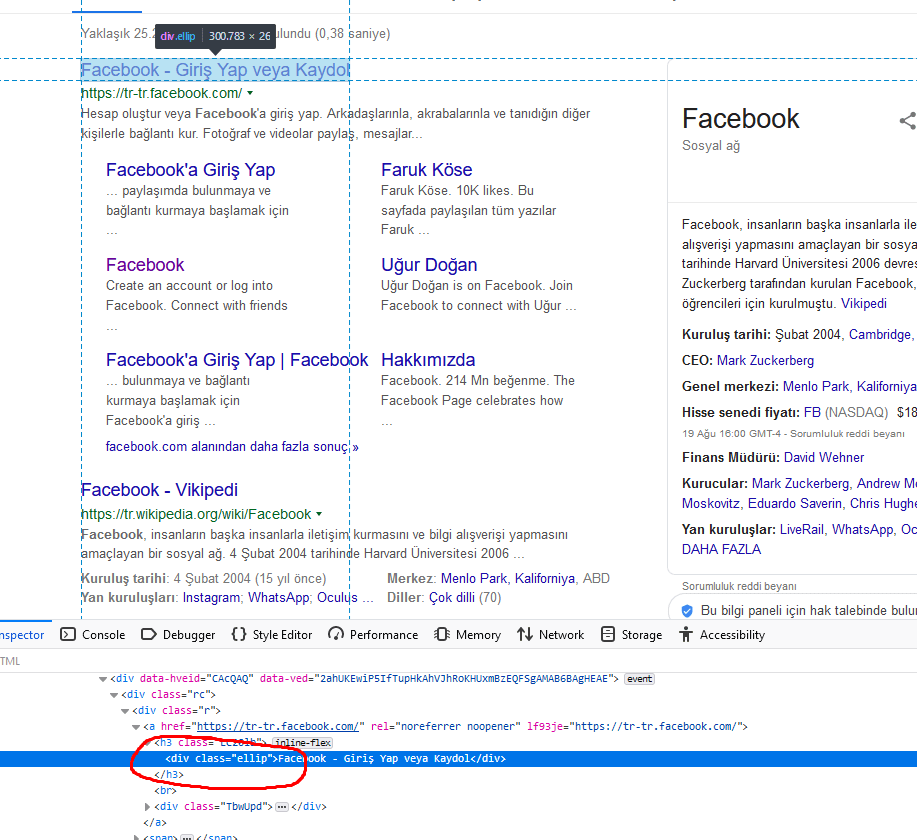The height and width of the screenshot is (840, 917).
Task: Click the event badge on the div node
Action: pyautogui.click(x=639, y=679)
